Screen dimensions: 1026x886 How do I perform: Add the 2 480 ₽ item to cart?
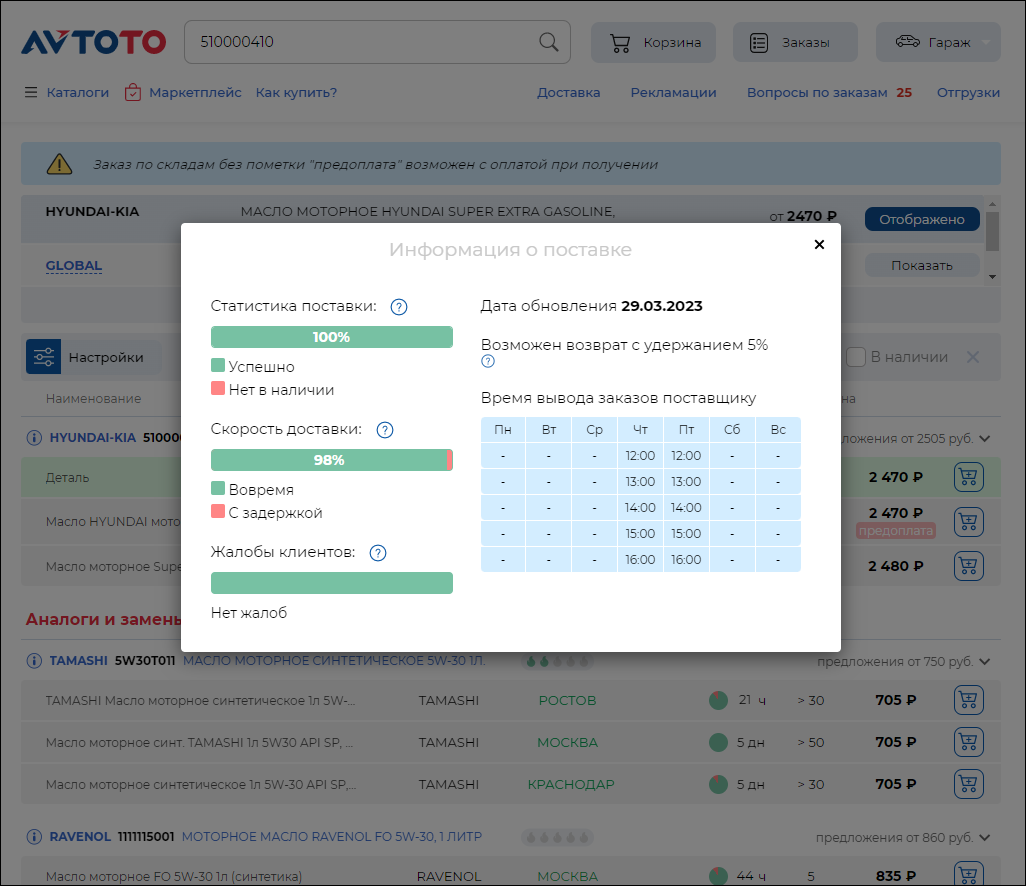click(968, 566)
